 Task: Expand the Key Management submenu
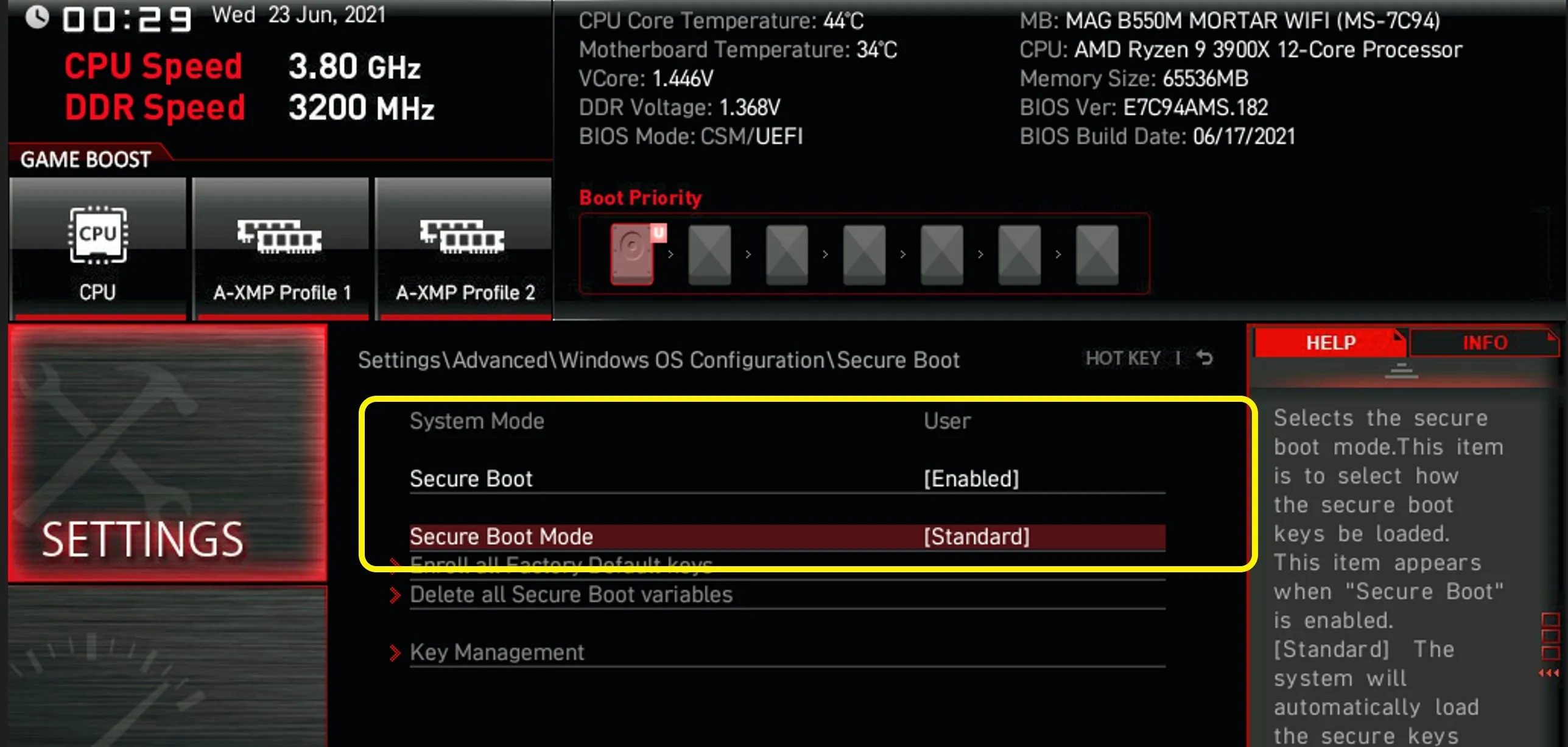point(496,652)
